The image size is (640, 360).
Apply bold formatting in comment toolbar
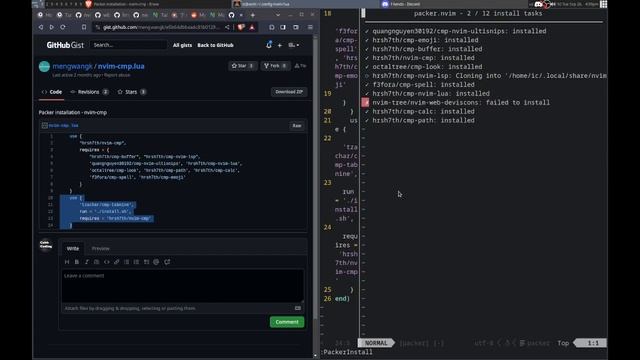(x=77, y=262)
